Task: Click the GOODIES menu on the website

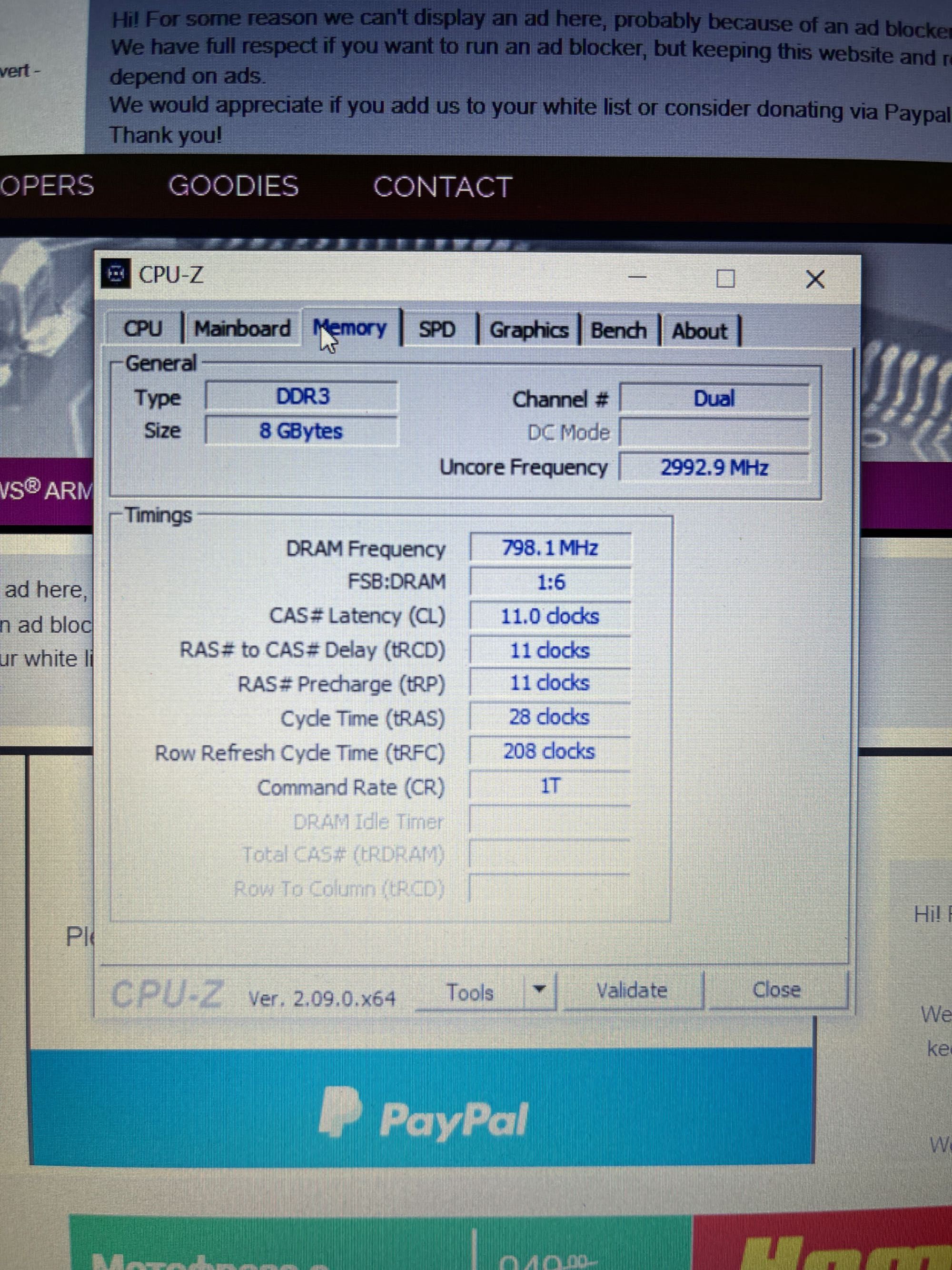Action: pos(234,186)
